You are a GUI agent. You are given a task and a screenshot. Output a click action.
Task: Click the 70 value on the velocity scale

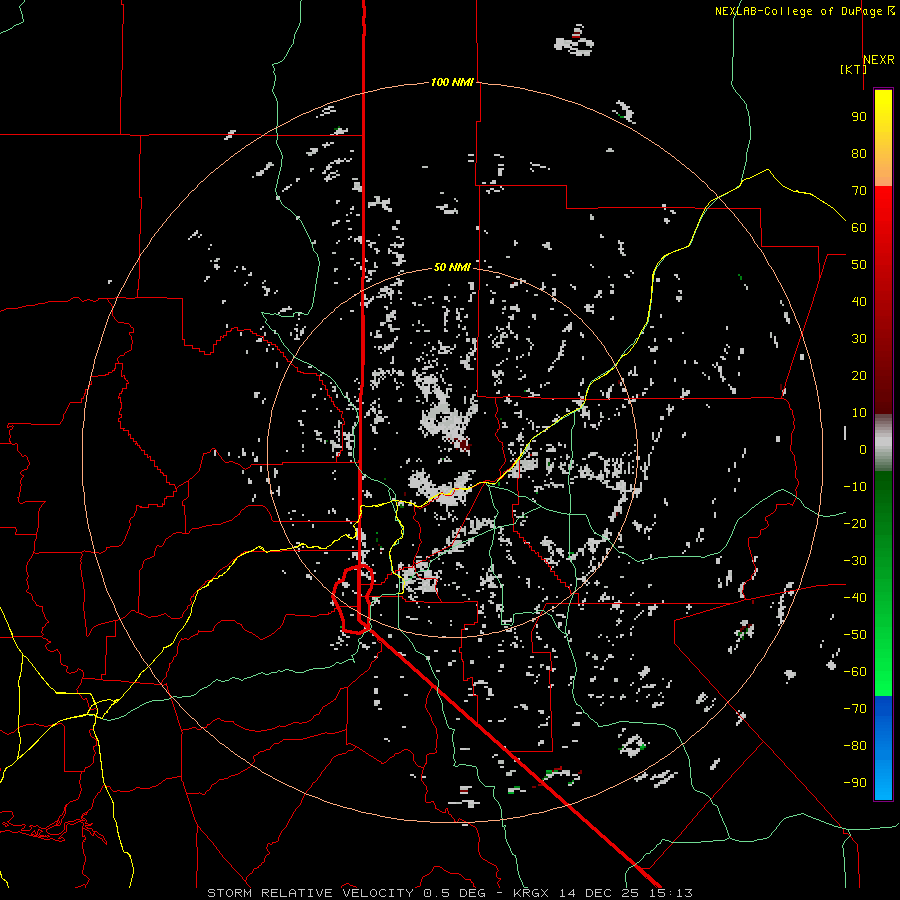859,191
